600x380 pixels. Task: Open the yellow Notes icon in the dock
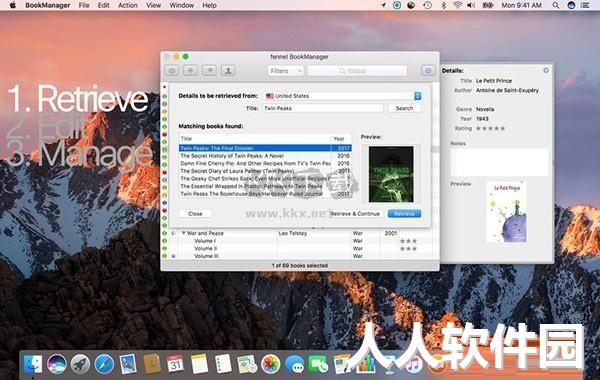[x=199, y=364]
